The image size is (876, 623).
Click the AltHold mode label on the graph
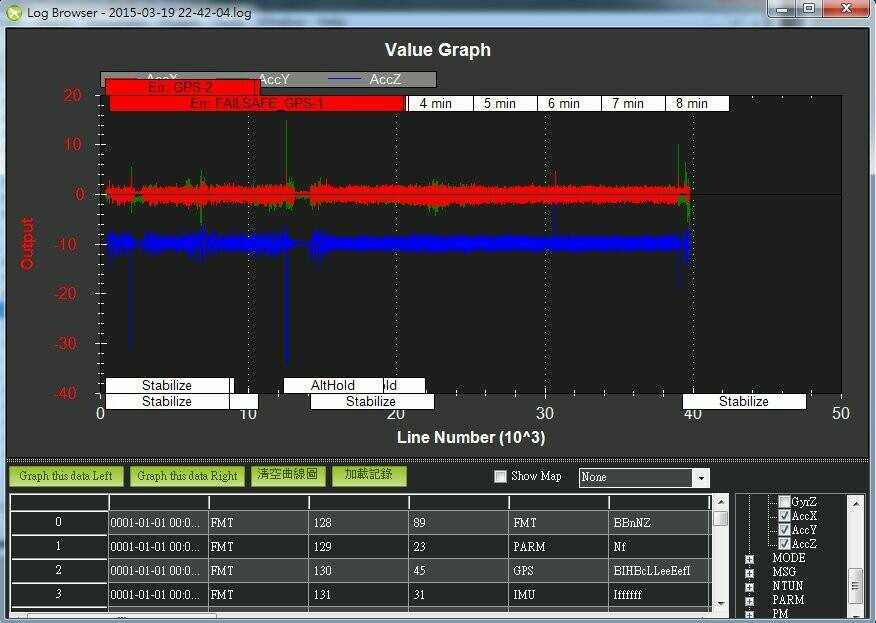pos(334,385)
